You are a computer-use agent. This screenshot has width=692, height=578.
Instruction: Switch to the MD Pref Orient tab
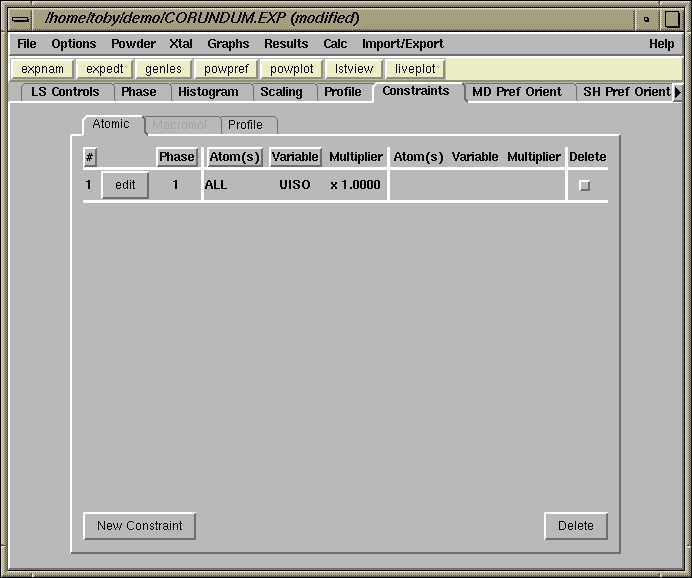pyautogui.click(x=517, y=92)
